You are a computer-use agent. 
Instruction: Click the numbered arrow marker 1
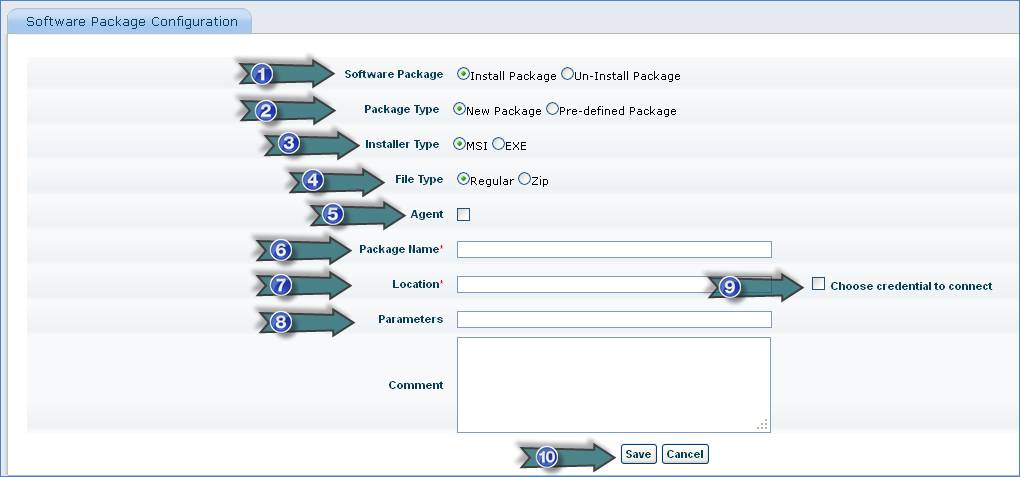(262, 74)
